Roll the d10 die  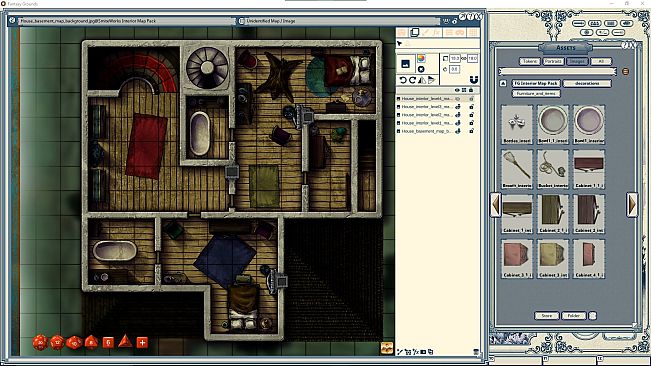[74, 342]
